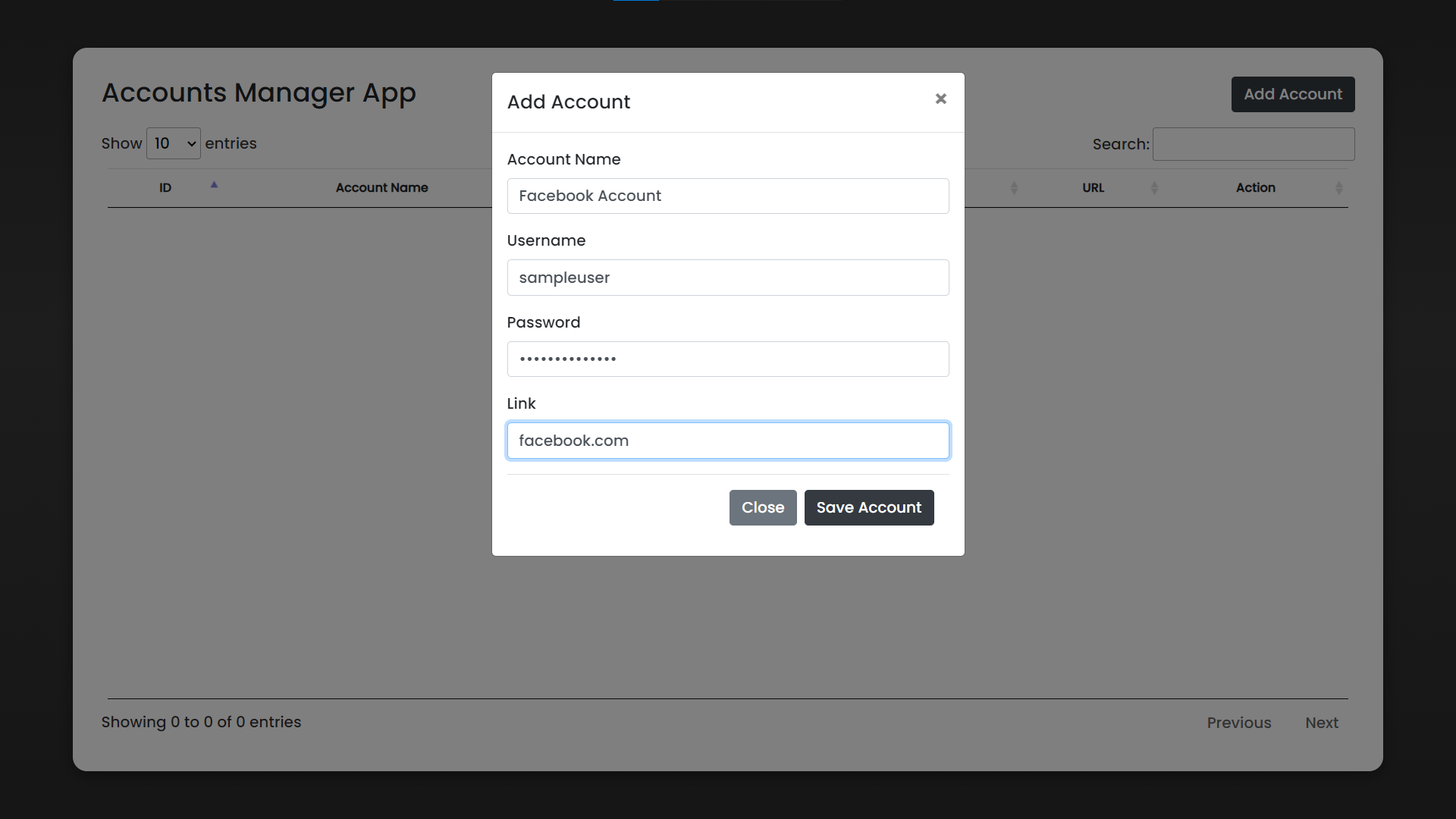Click the Search input box

(1254, 144)
